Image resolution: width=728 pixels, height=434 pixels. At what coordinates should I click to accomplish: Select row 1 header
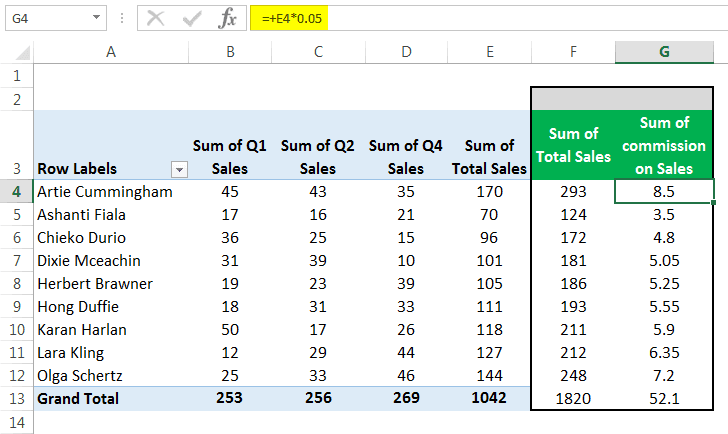point(17,75)
